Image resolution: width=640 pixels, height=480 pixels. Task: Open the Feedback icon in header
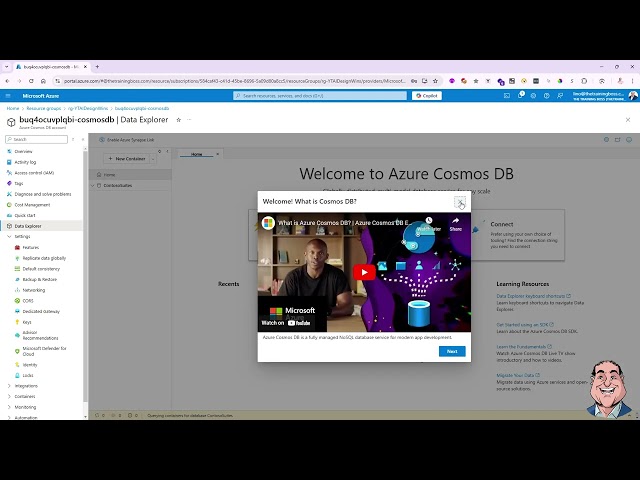tap(560, 96)
